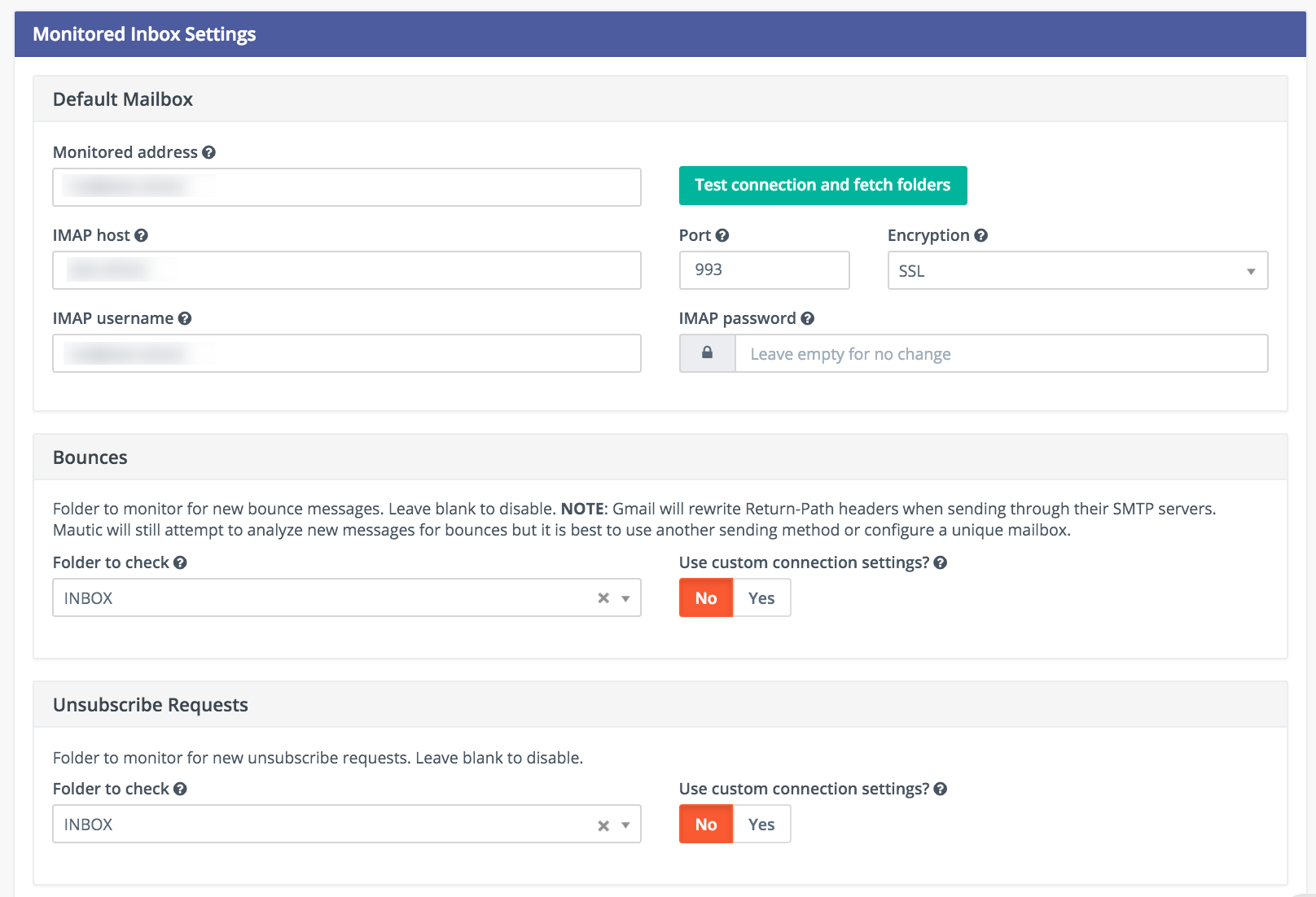
Task: Select No for Unsubscribe custom connection settings
Action: (705, 825)
